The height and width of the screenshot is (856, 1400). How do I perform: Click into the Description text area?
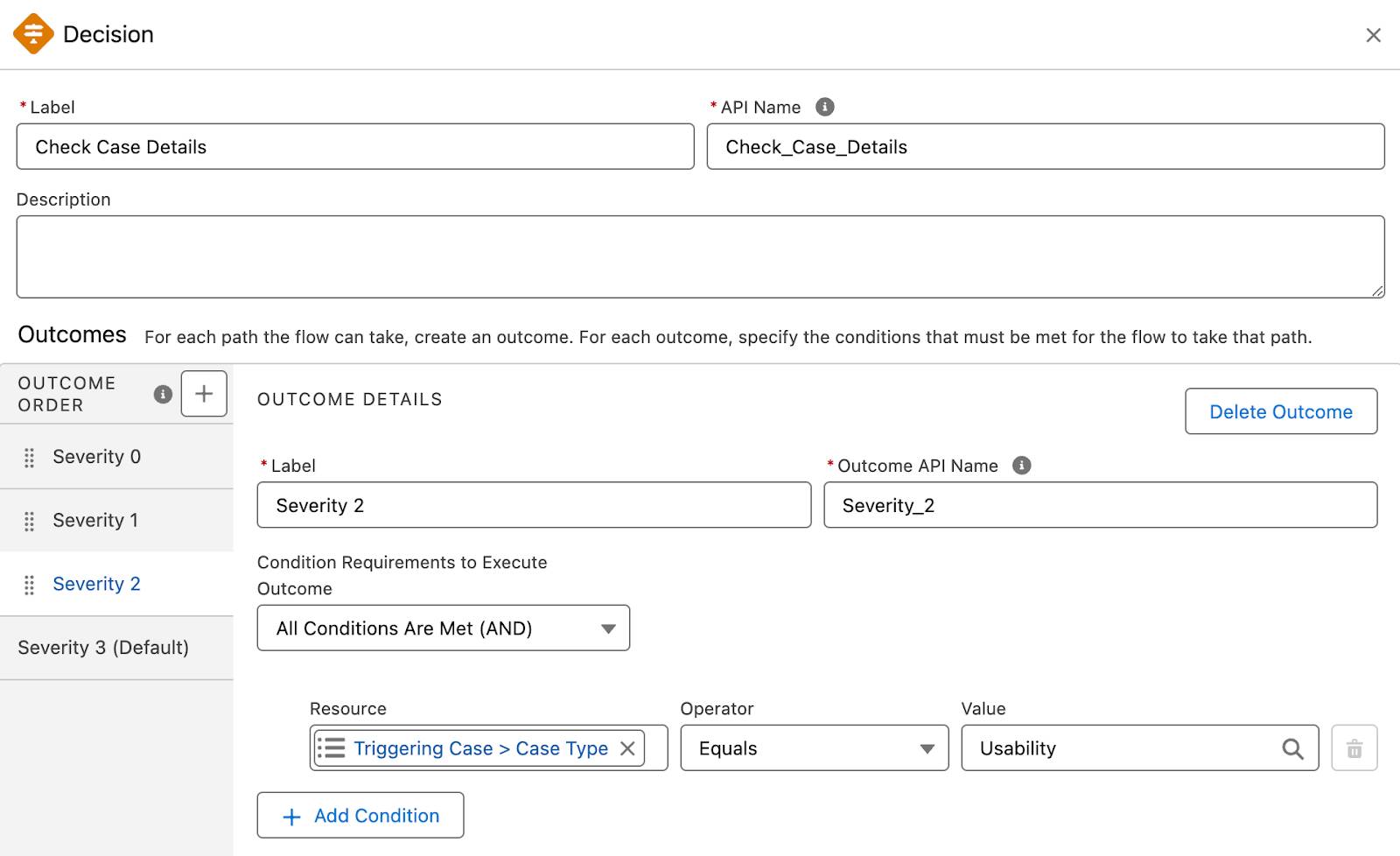[701, 257]
